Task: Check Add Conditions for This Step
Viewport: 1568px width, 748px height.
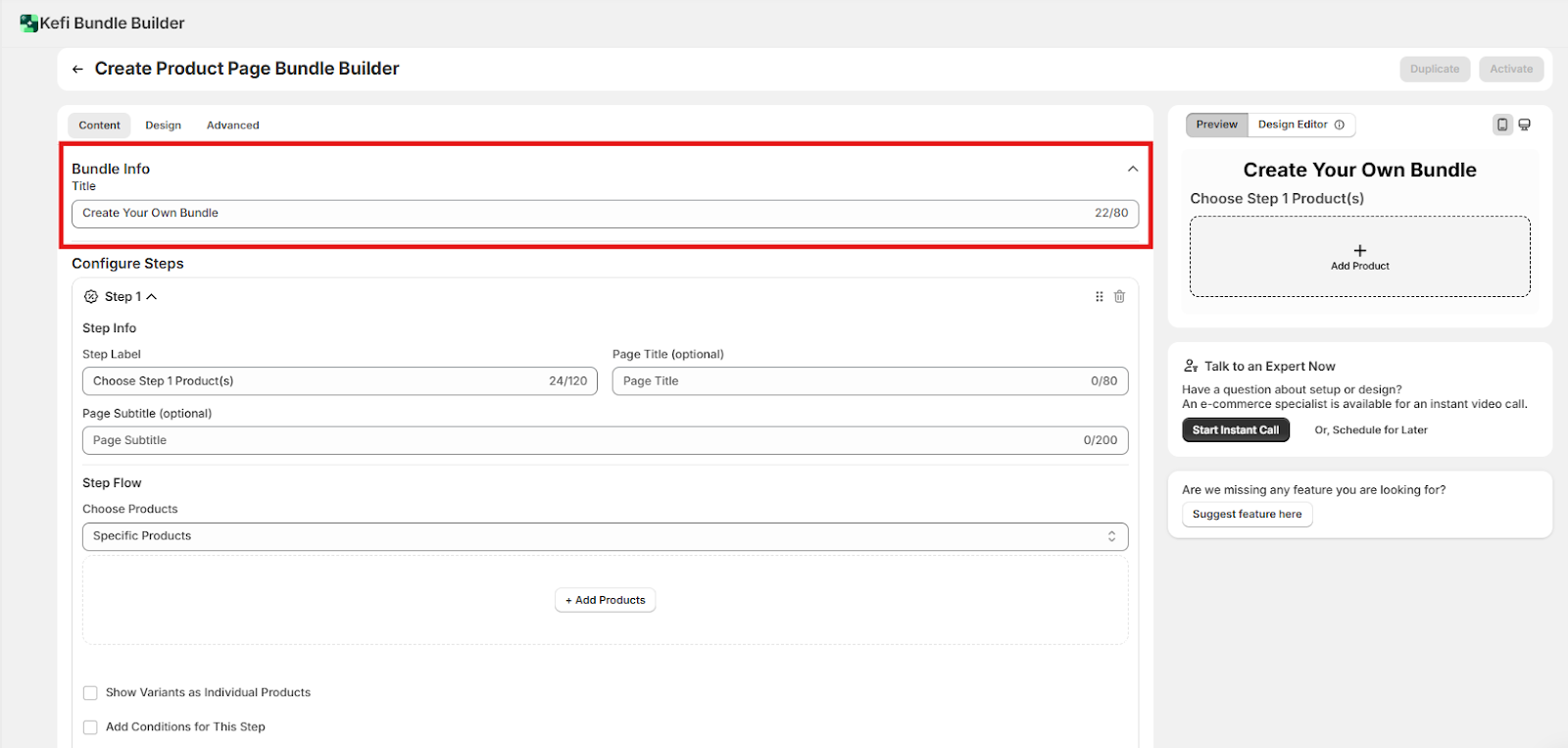Action: 90,727
